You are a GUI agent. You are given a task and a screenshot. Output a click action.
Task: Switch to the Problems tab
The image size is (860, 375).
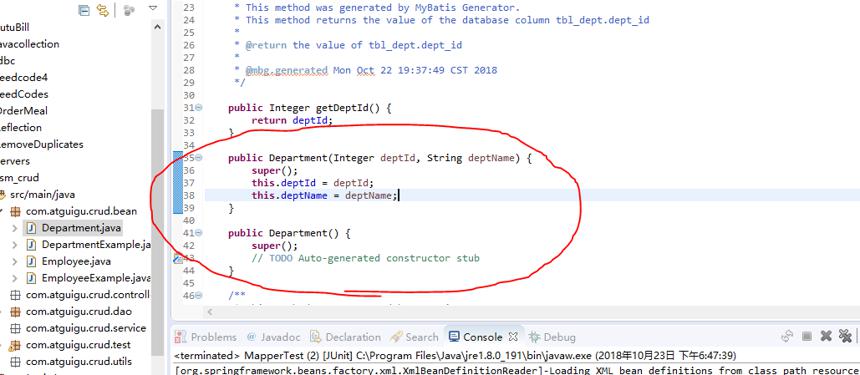point(206,337)
